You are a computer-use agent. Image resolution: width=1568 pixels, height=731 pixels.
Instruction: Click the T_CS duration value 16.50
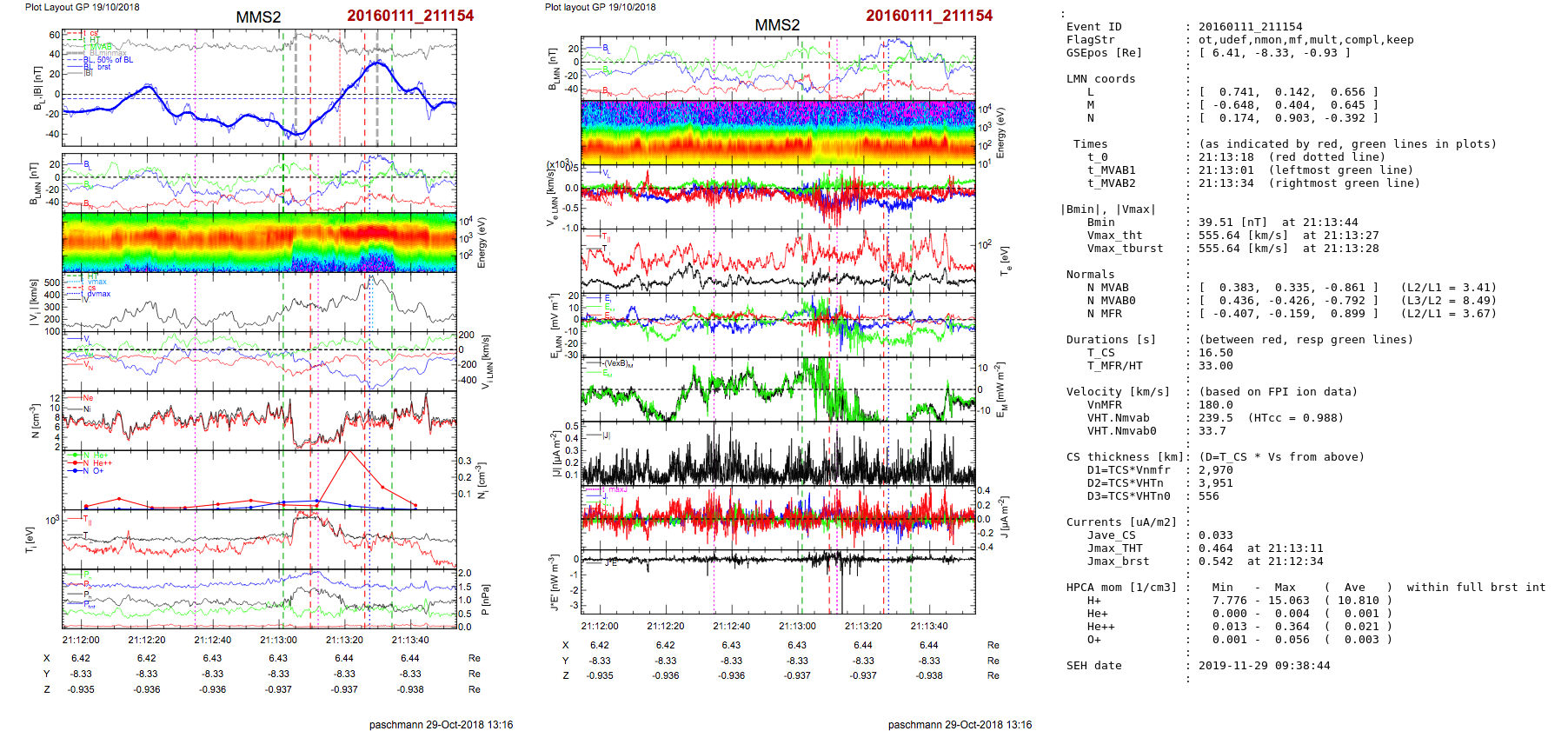click(1215, 353)
